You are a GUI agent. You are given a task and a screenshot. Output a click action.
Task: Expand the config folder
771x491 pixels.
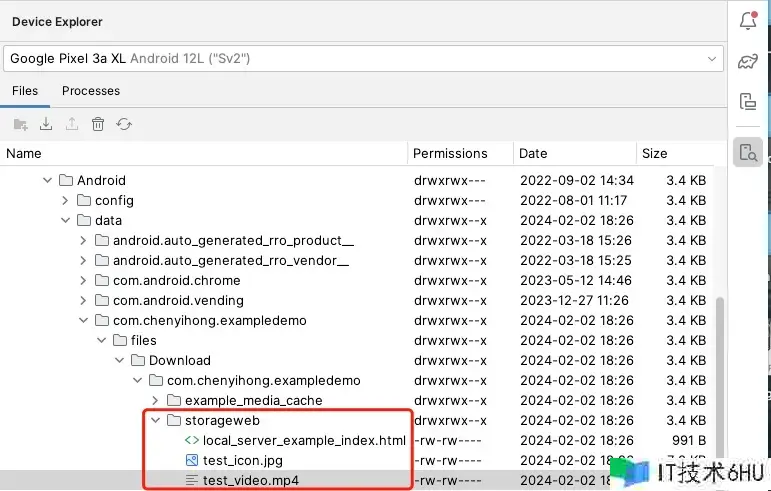coord(65,201)
